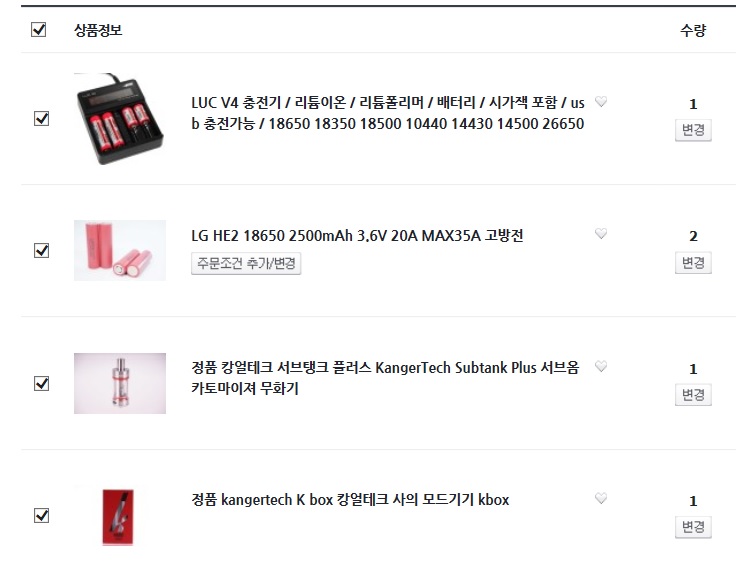
Task: Click the wishlist heart for the LUC V4 charger
Action: coord(601,101)
